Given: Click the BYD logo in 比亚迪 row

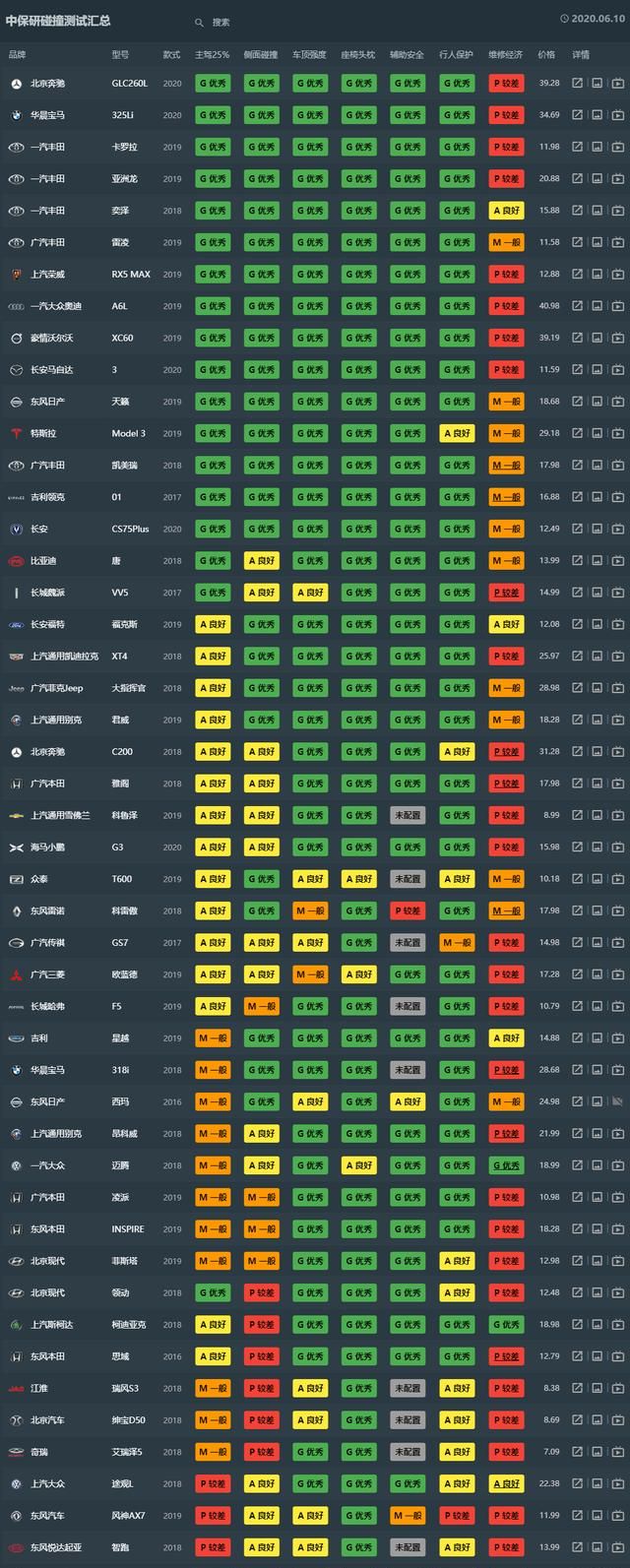Looking at the screenshot, I should coord(16,561).
